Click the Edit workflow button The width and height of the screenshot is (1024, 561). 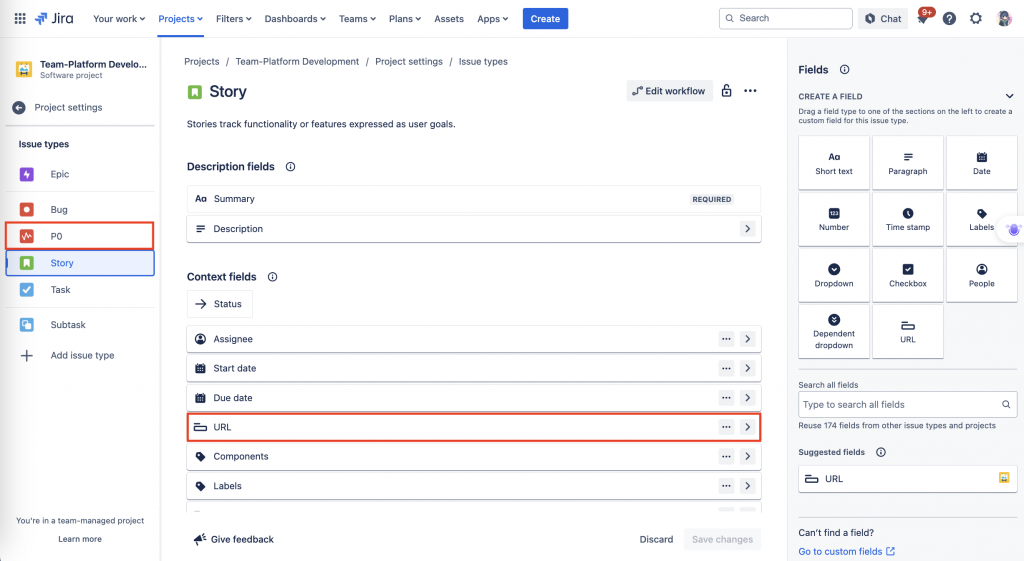669,91
